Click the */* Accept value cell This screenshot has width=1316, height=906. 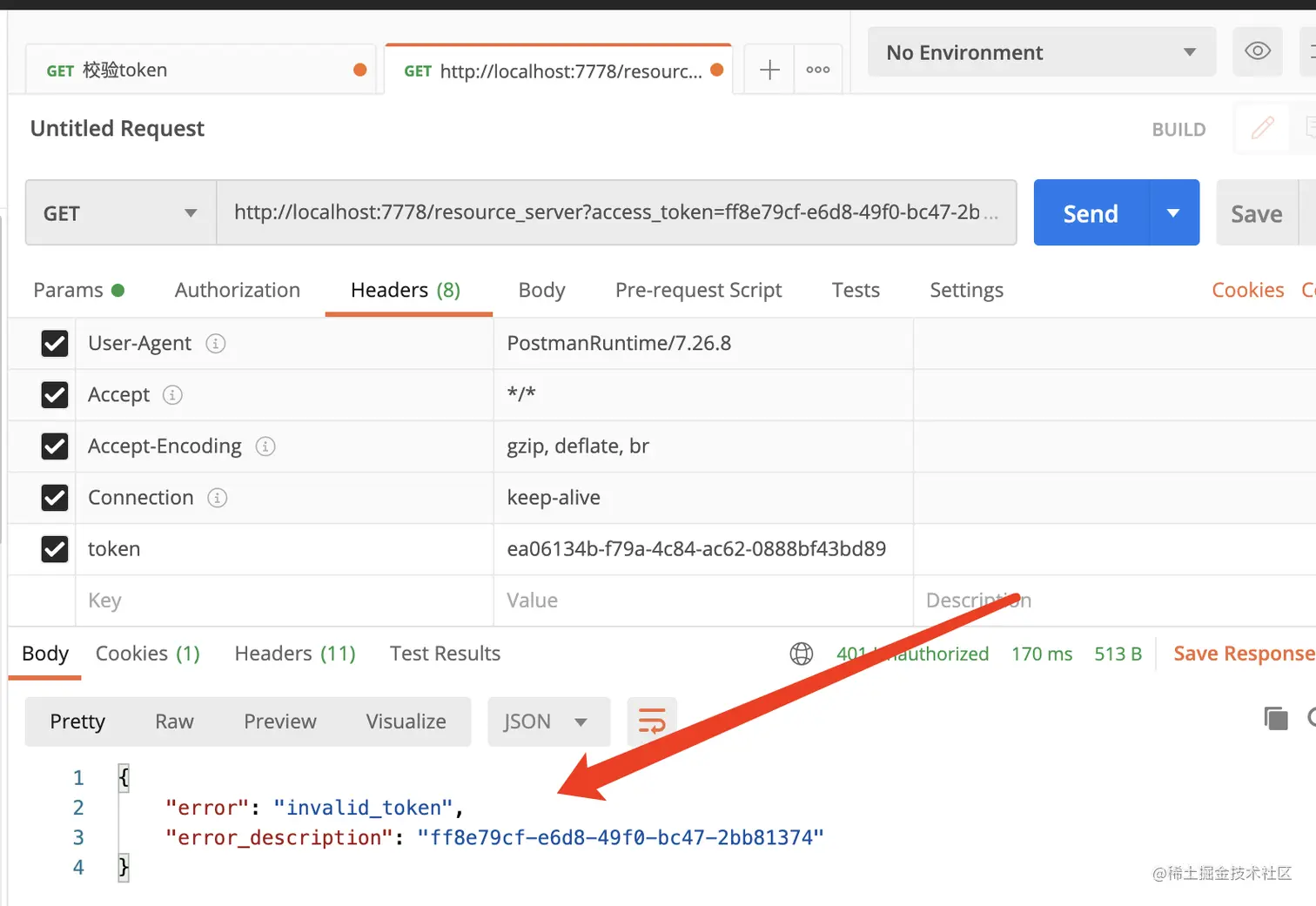[x=703, y=395]
